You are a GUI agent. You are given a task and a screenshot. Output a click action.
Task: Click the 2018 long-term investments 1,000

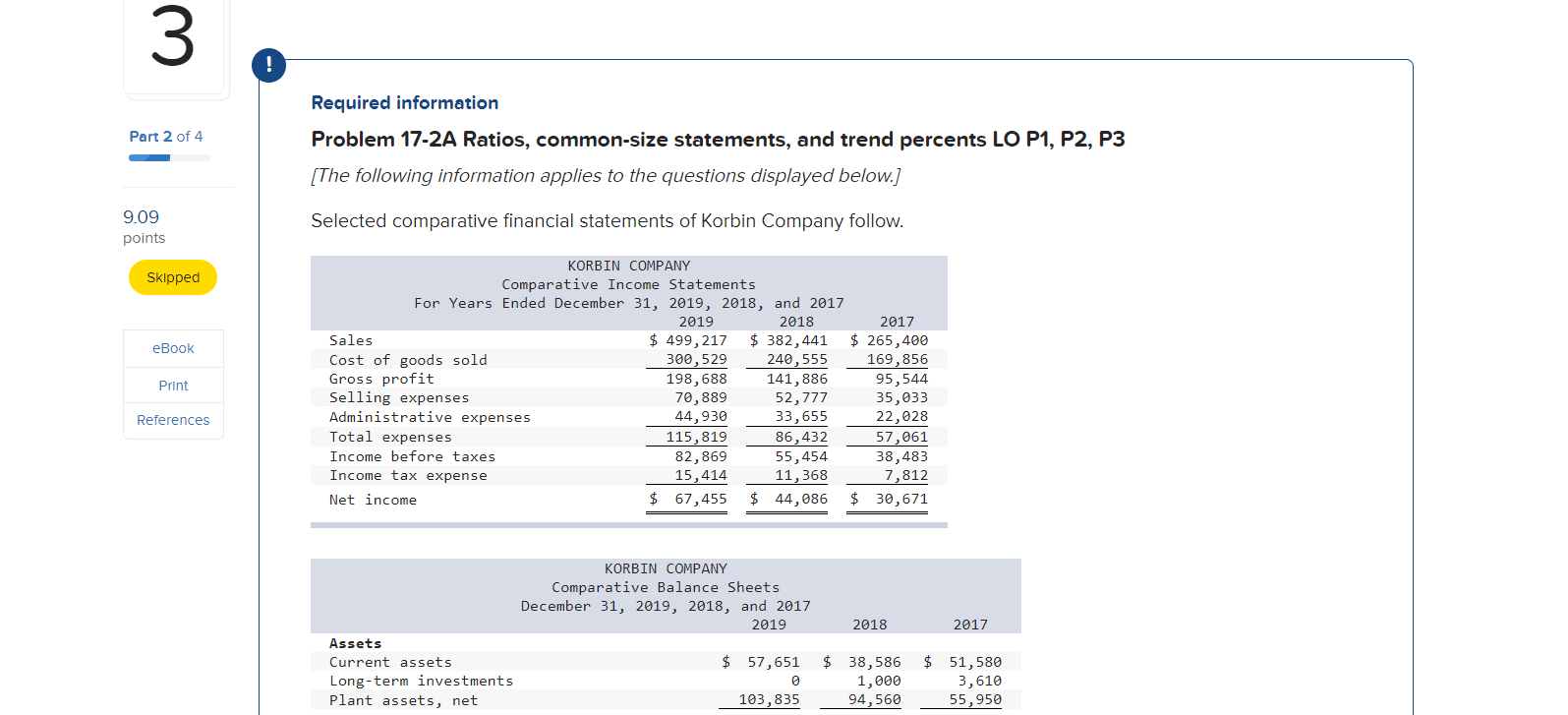(x=879, y=681)
